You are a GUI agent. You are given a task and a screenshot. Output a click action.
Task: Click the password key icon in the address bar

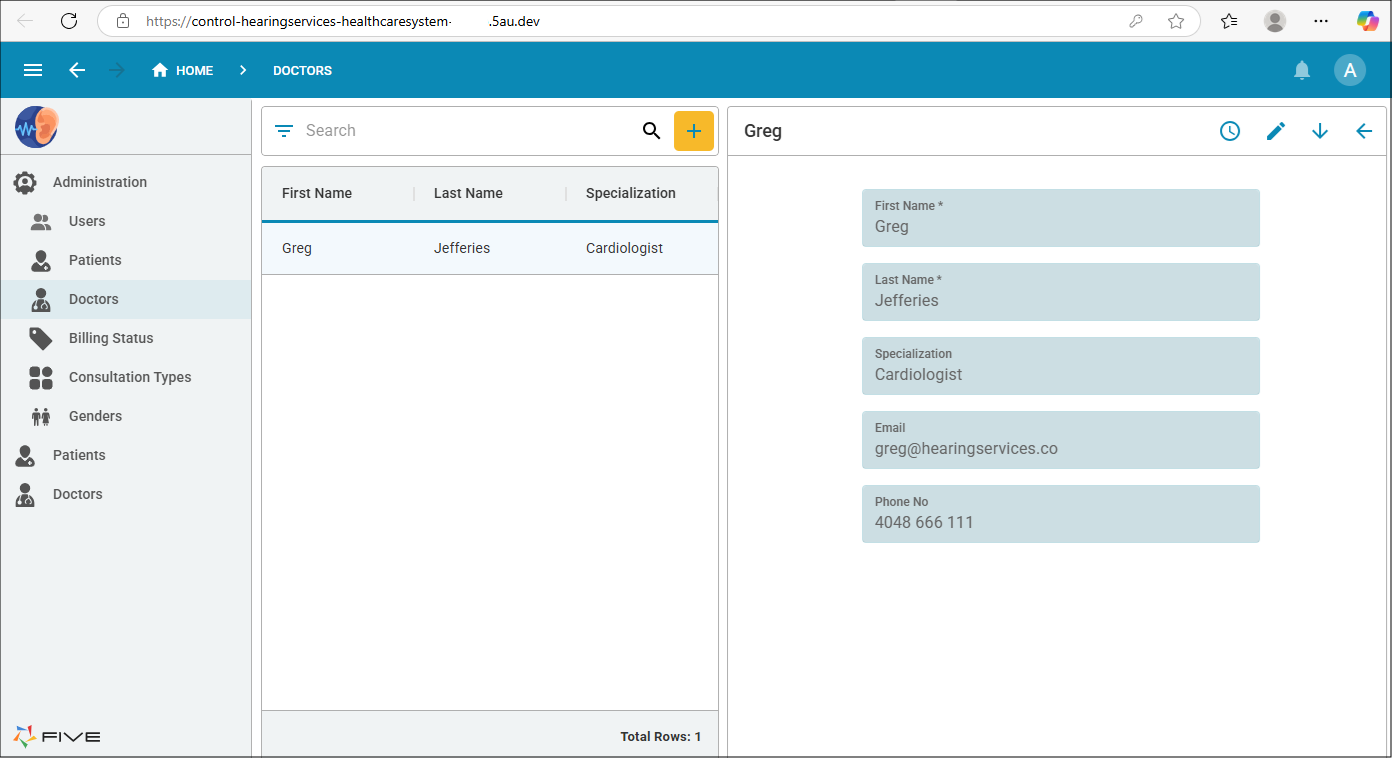coord(1136,21)
